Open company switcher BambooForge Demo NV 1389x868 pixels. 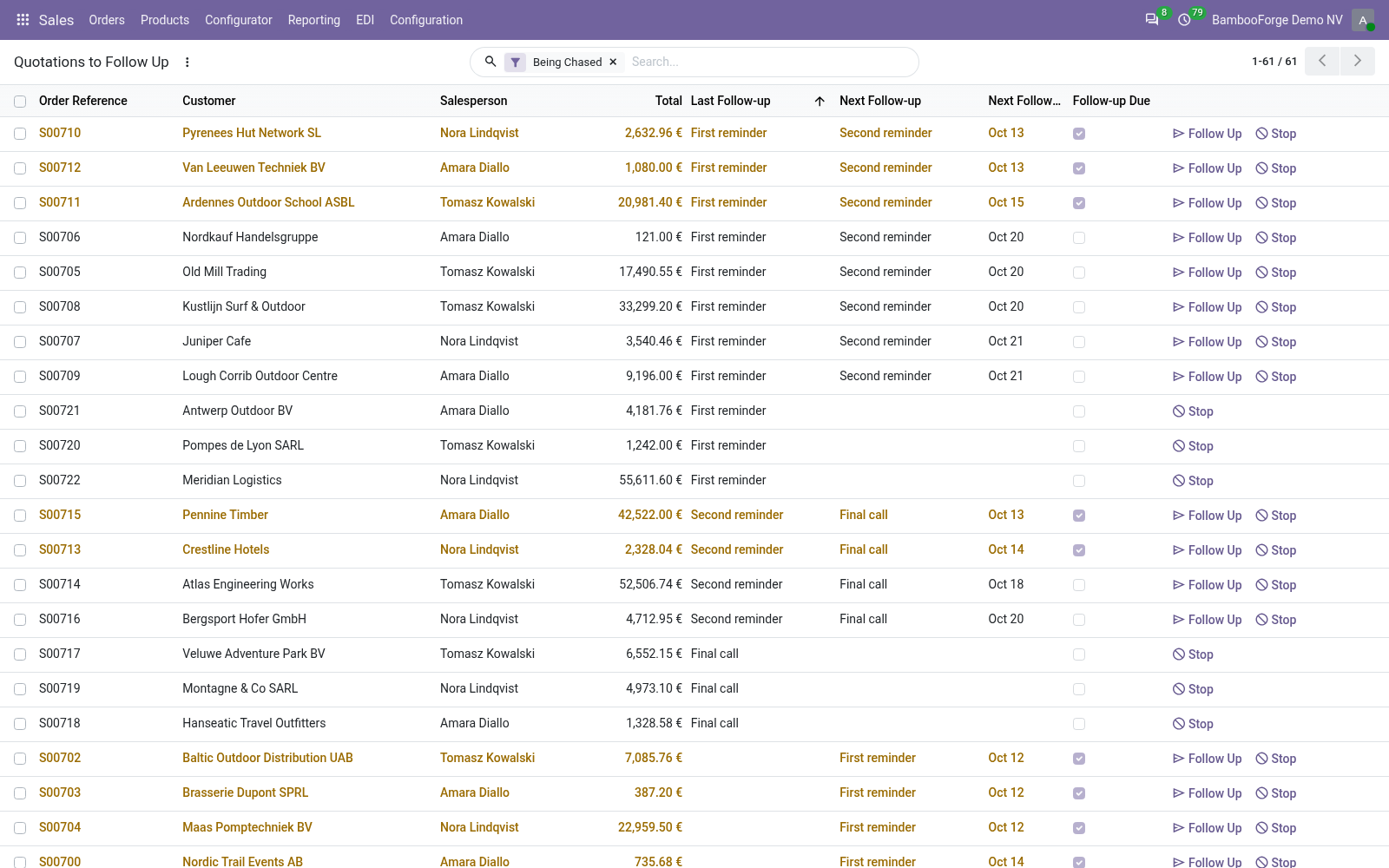pos(1277,20)
